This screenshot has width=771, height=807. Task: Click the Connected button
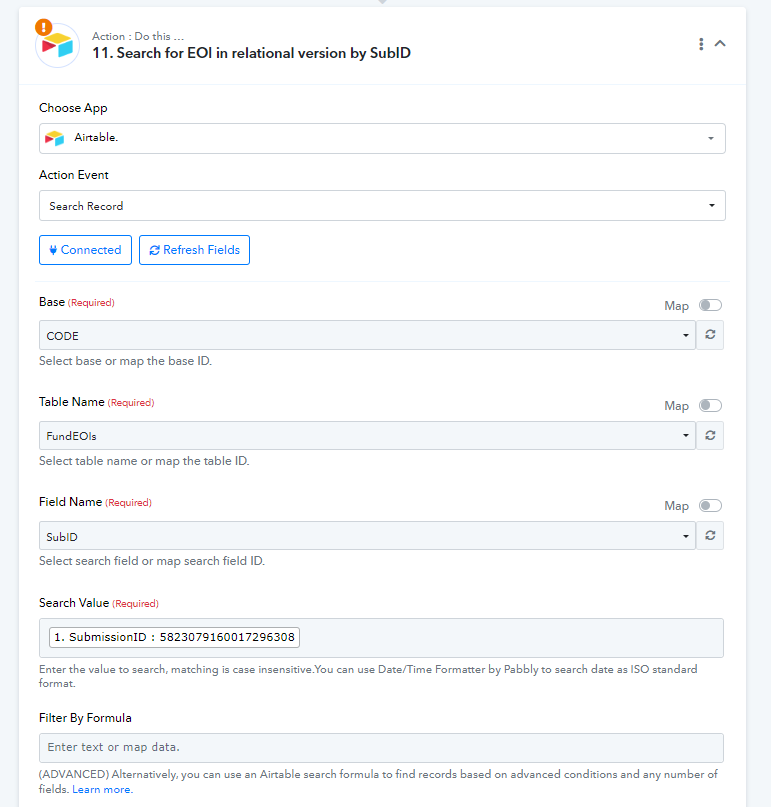(x=85, y=250)
